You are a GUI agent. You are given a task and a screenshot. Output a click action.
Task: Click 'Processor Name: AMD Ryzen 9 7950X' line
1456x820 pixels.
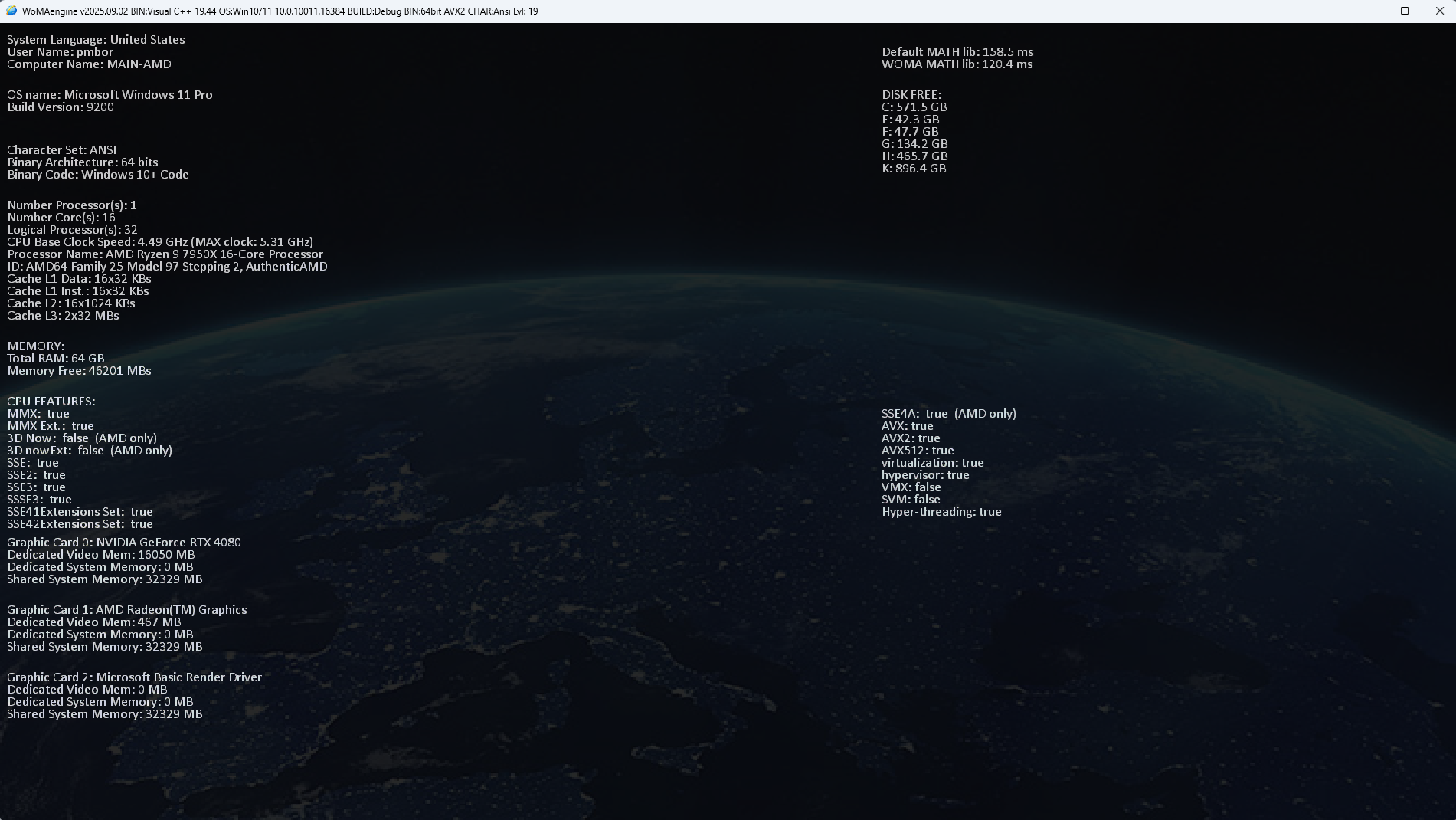(x=165, y=254)
